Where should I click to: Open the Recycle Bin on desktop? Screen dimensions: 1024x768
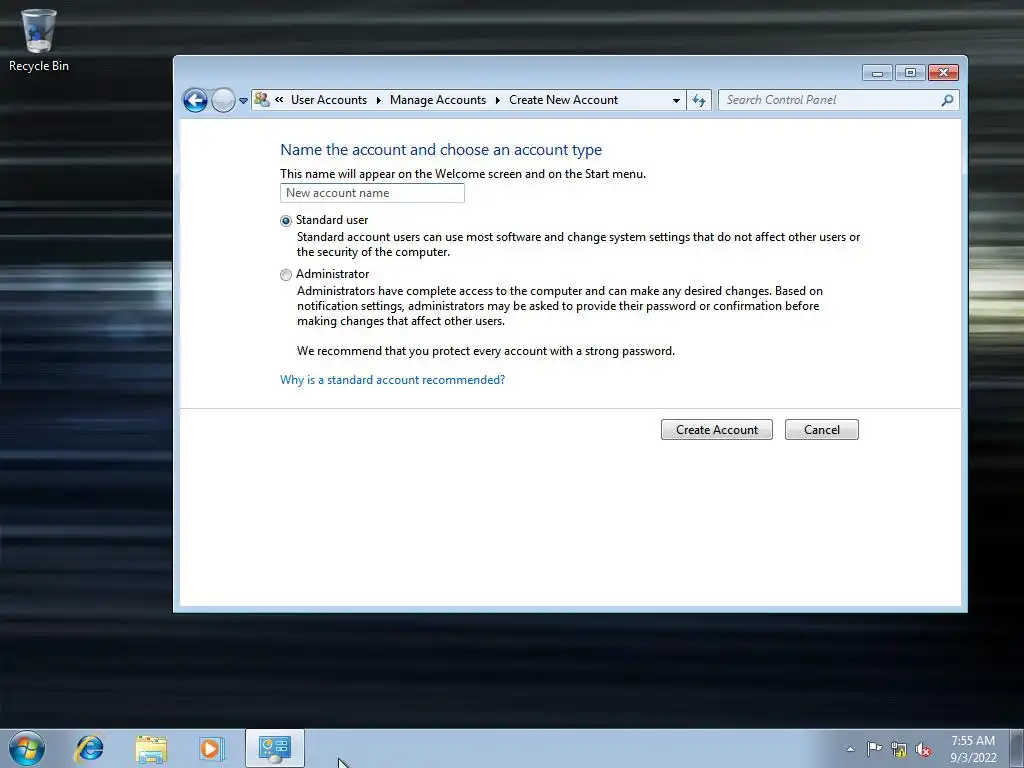tap(39, 40)
